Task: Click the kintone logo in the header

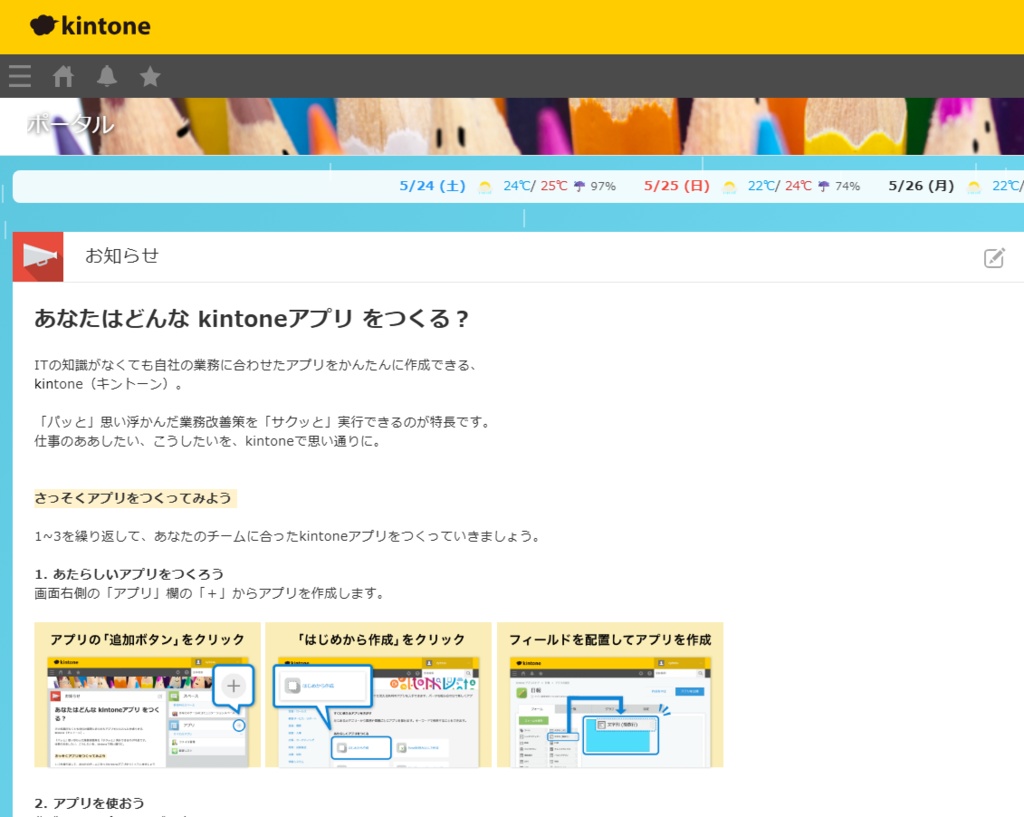Action: tap(90, 25)
